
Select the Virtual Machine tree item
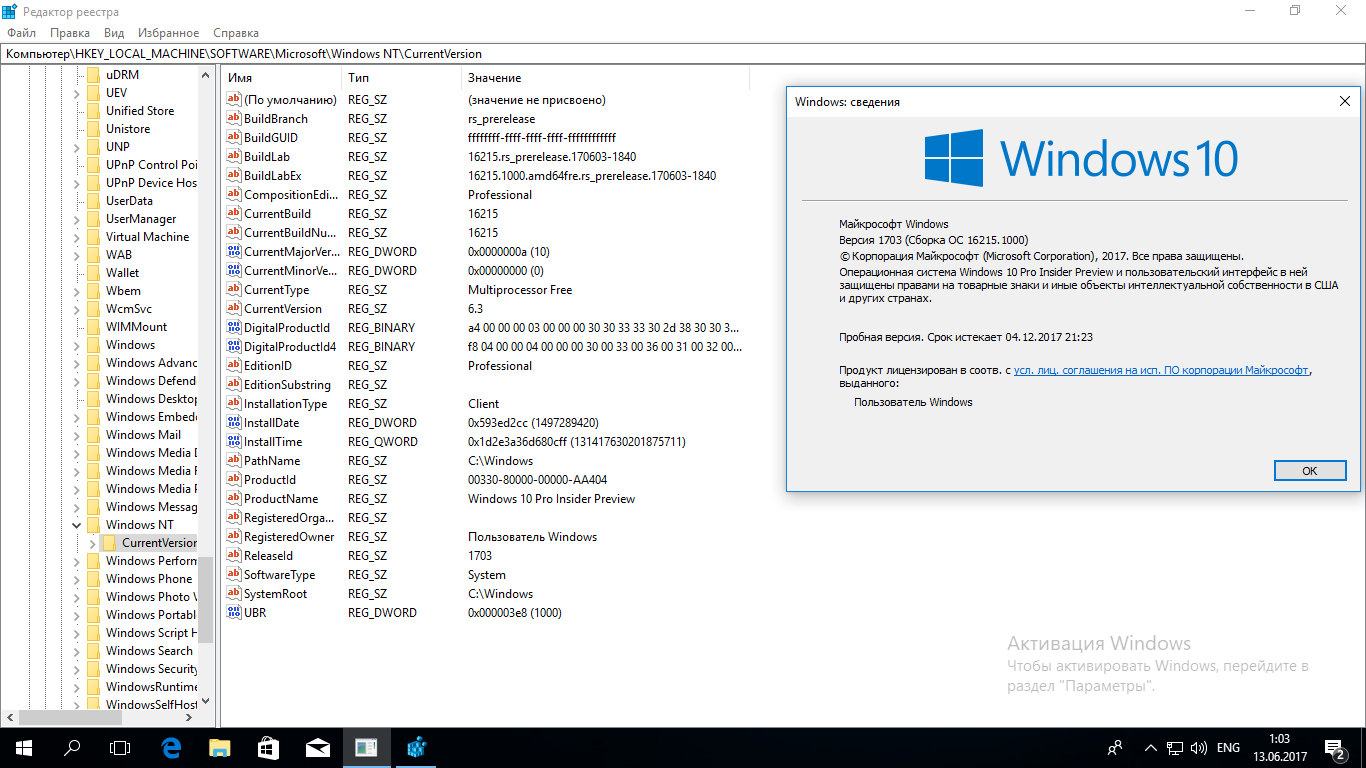tap(147, 237)
